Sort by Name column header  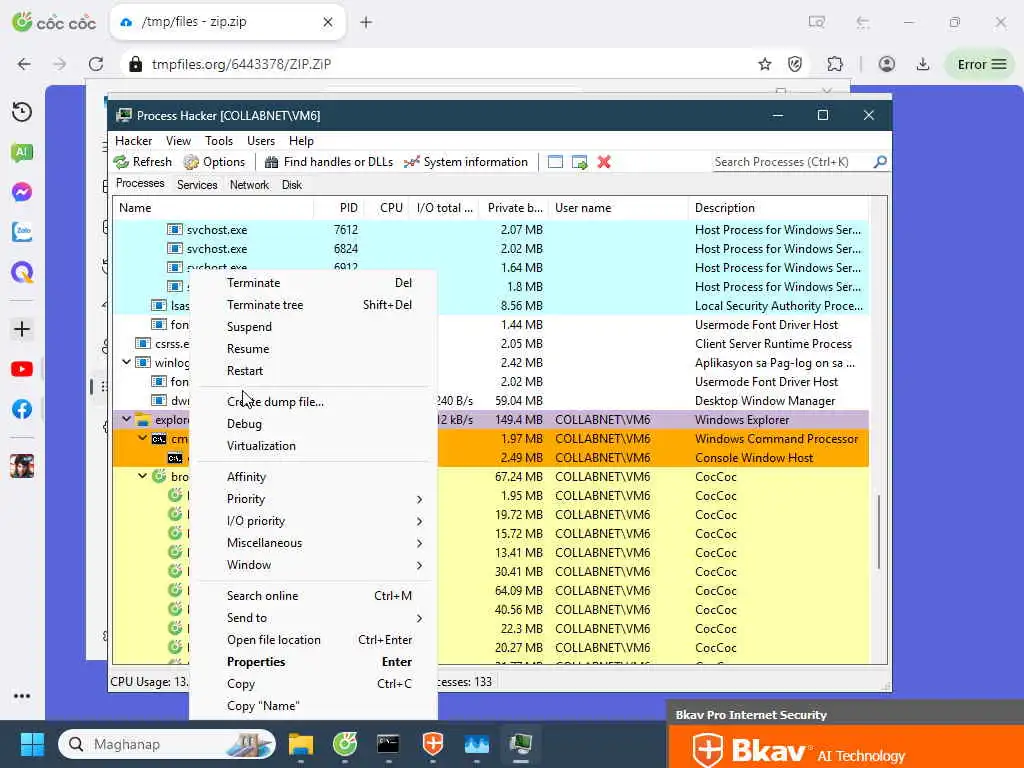[214, 208]
